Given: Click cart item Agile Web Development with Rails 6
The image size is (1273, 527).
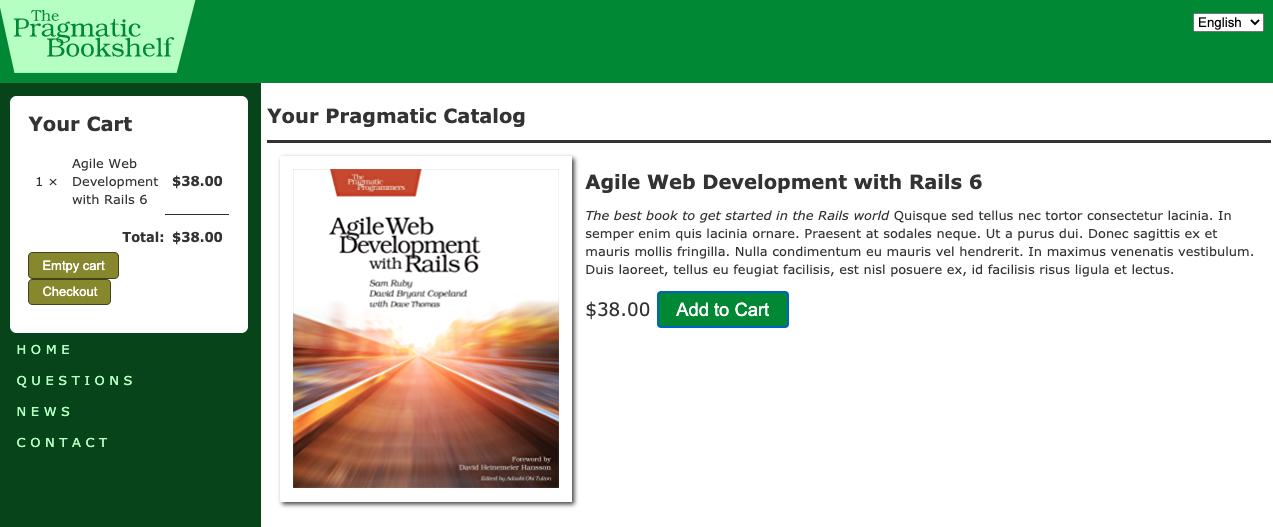Looking at the screenshot, I should [115, 182].
